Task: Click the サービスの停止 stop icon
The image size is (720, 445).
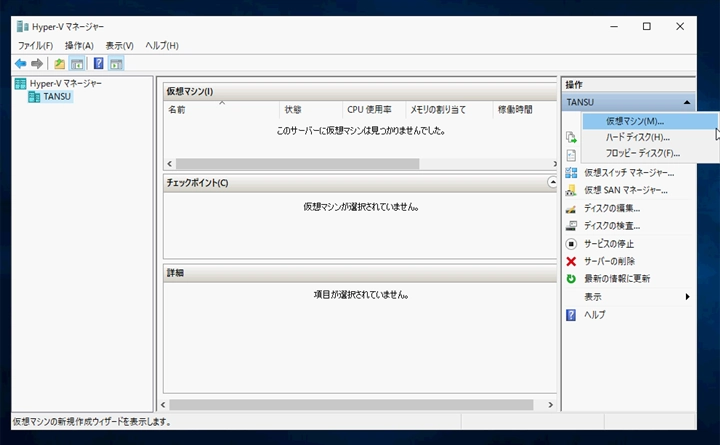Action: pos(571,243)
